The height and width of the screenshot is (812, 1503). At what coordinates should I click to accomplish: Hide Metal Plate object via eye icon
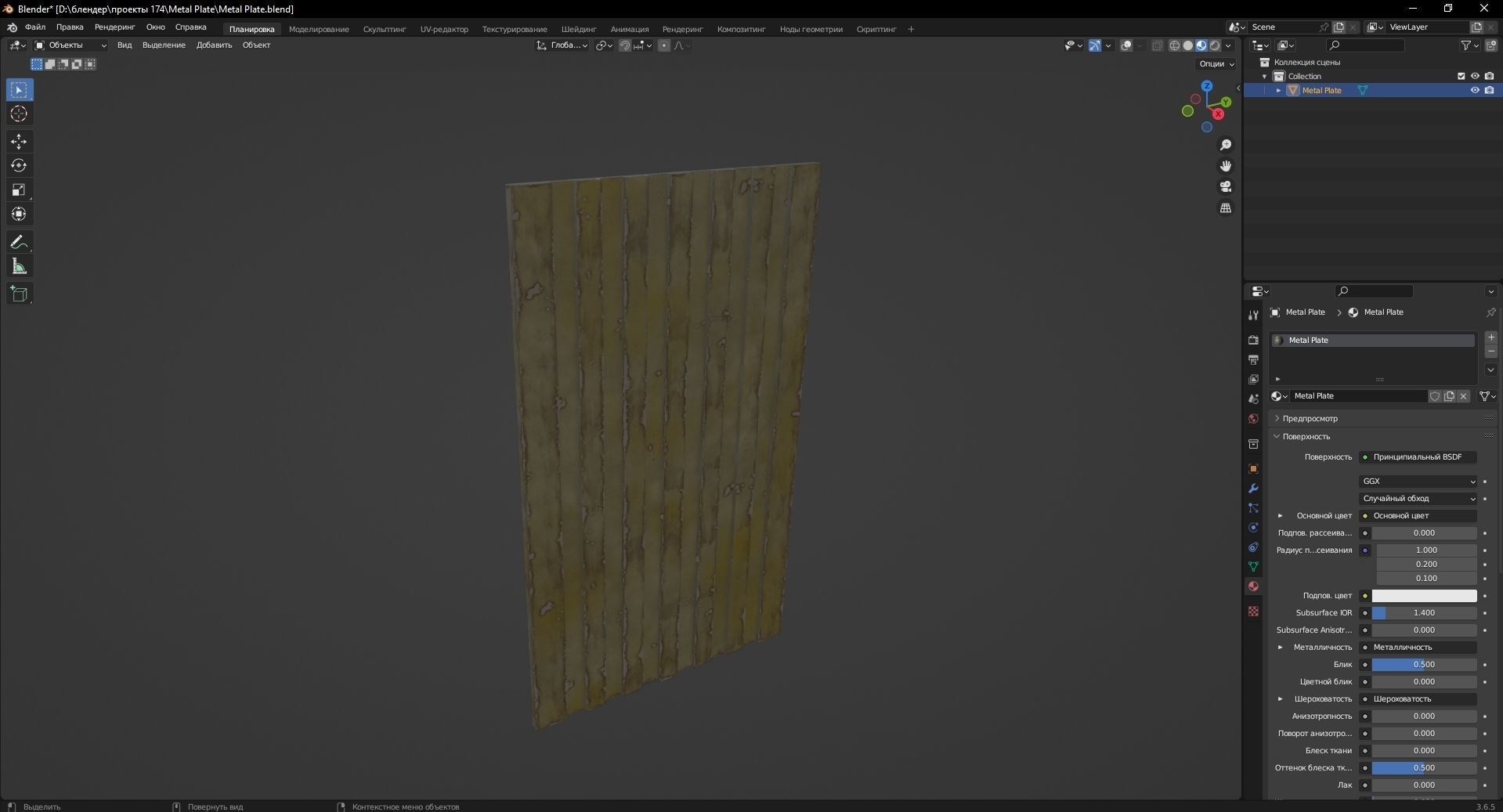(1475, 90)
